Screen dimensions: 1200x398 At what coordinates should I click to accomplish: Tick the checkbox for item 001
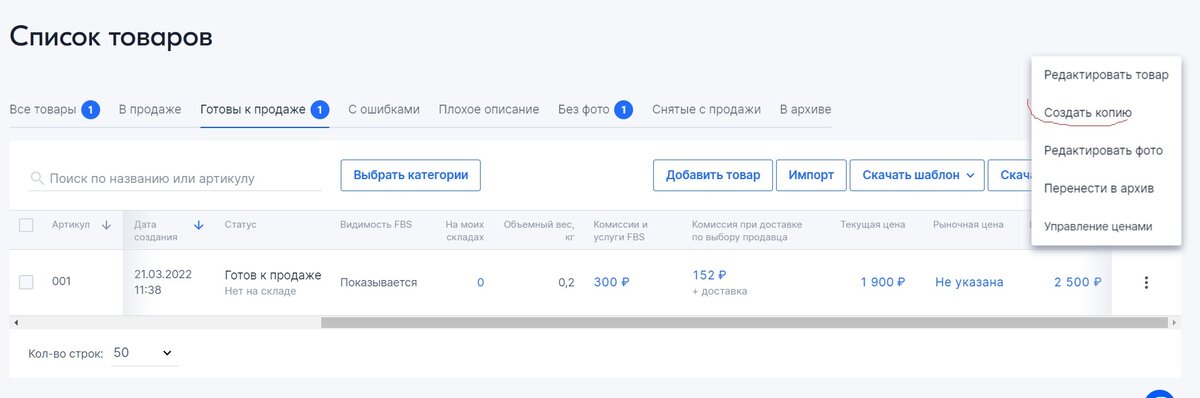(x=27, y=282)
